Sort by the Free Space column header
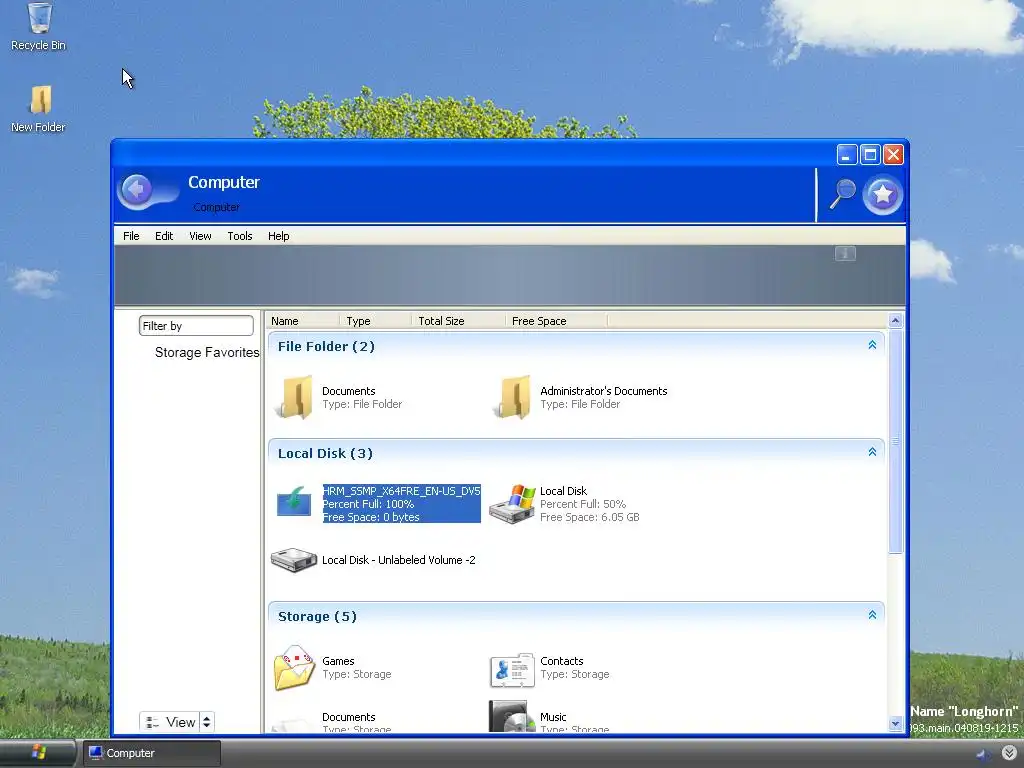 [x=556, y=321]
